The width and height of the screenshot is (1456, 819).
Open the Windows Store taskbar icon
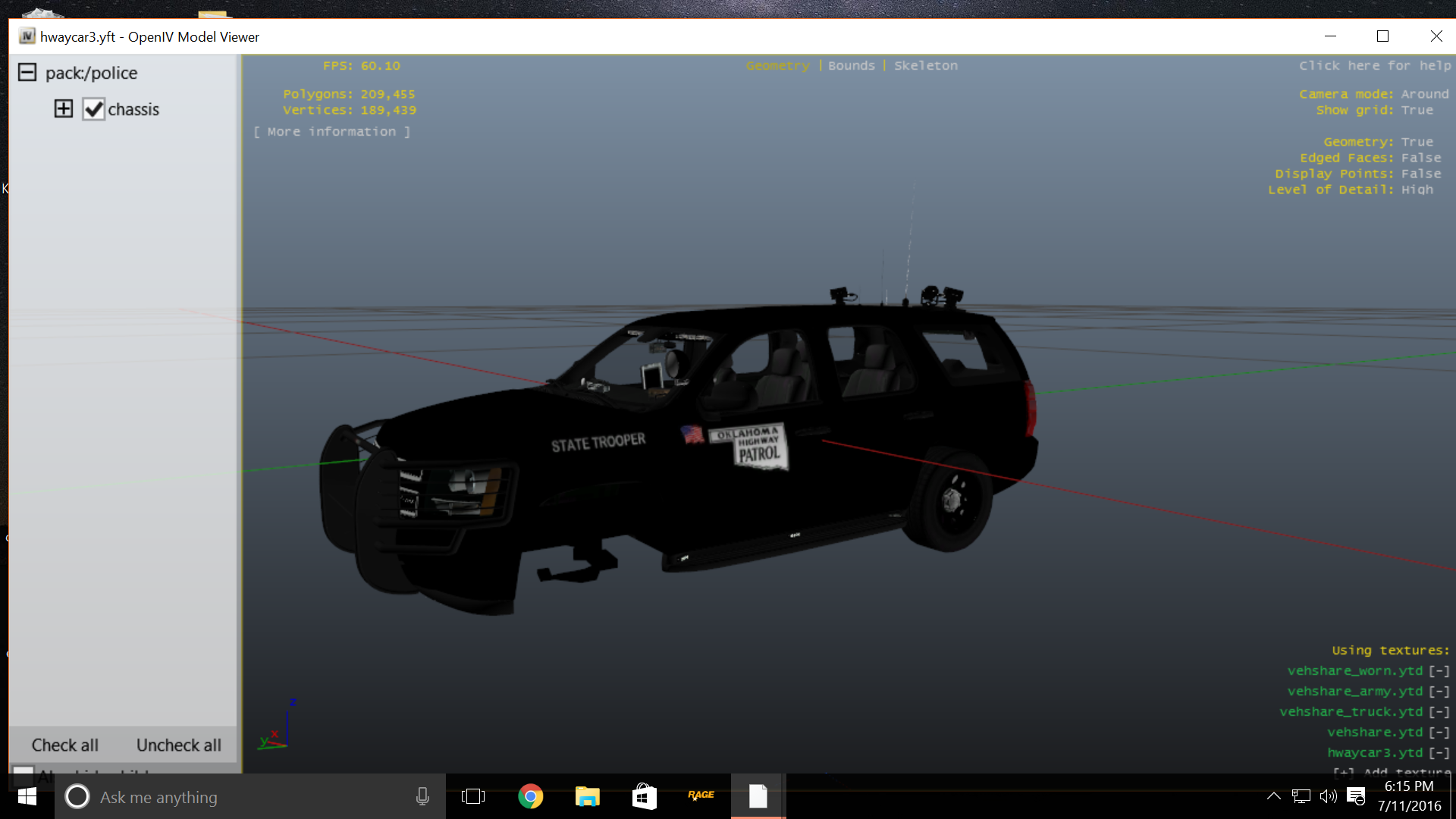(644, 796)
